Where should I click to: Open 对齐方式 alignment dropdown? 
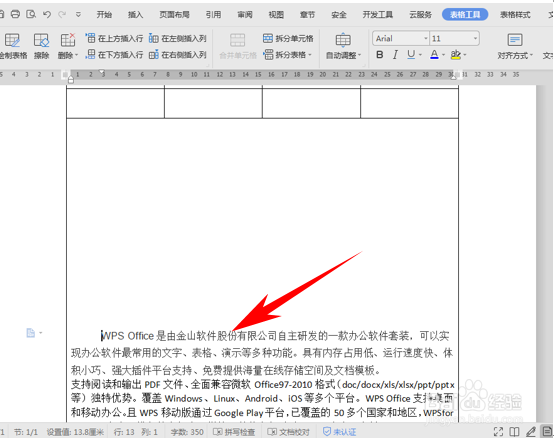[515, 46]
